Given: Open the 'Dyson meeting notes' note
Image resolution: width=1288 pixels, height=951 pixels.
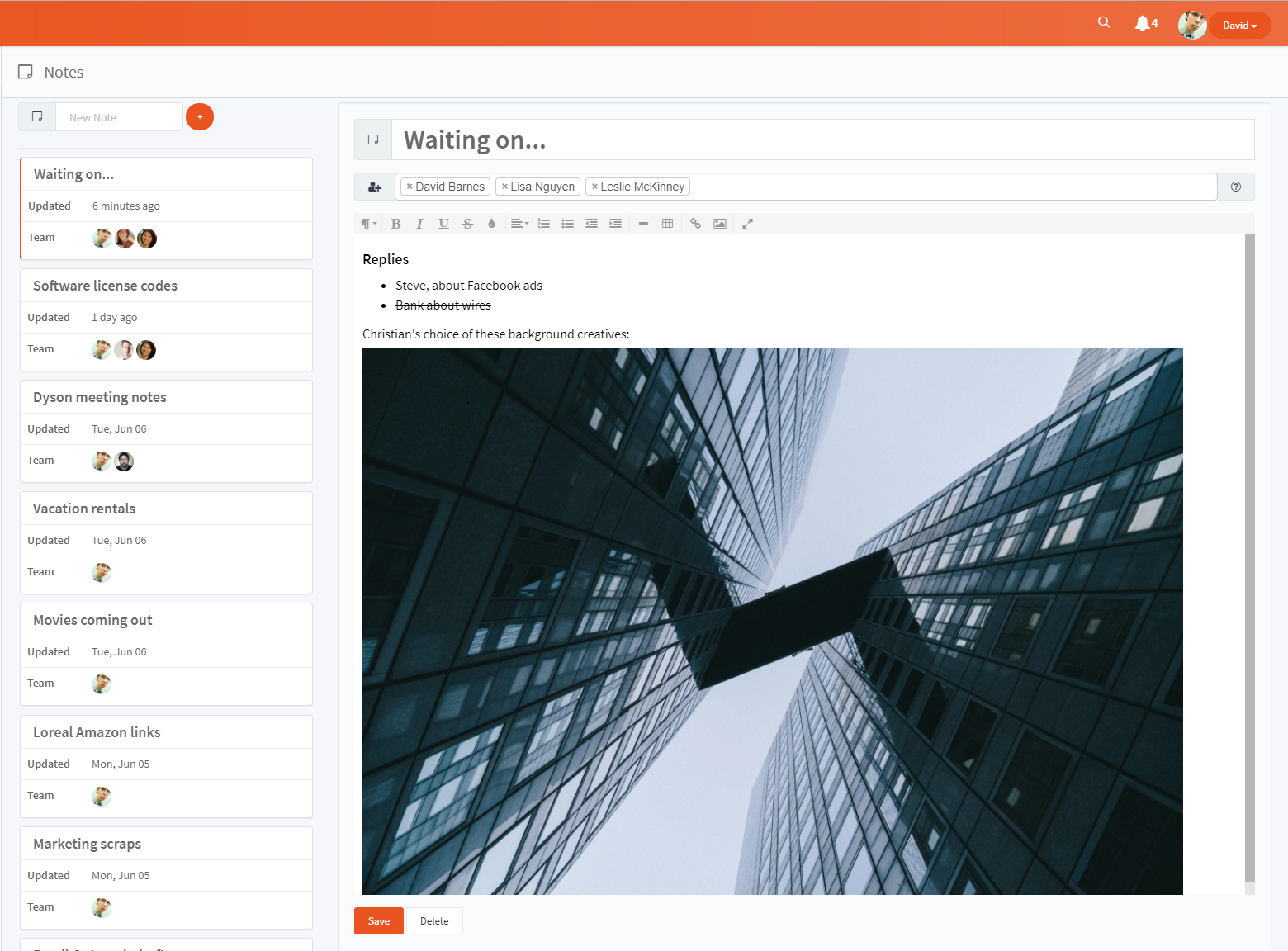Looking at the screenshot, I should [x=100, y=397].
